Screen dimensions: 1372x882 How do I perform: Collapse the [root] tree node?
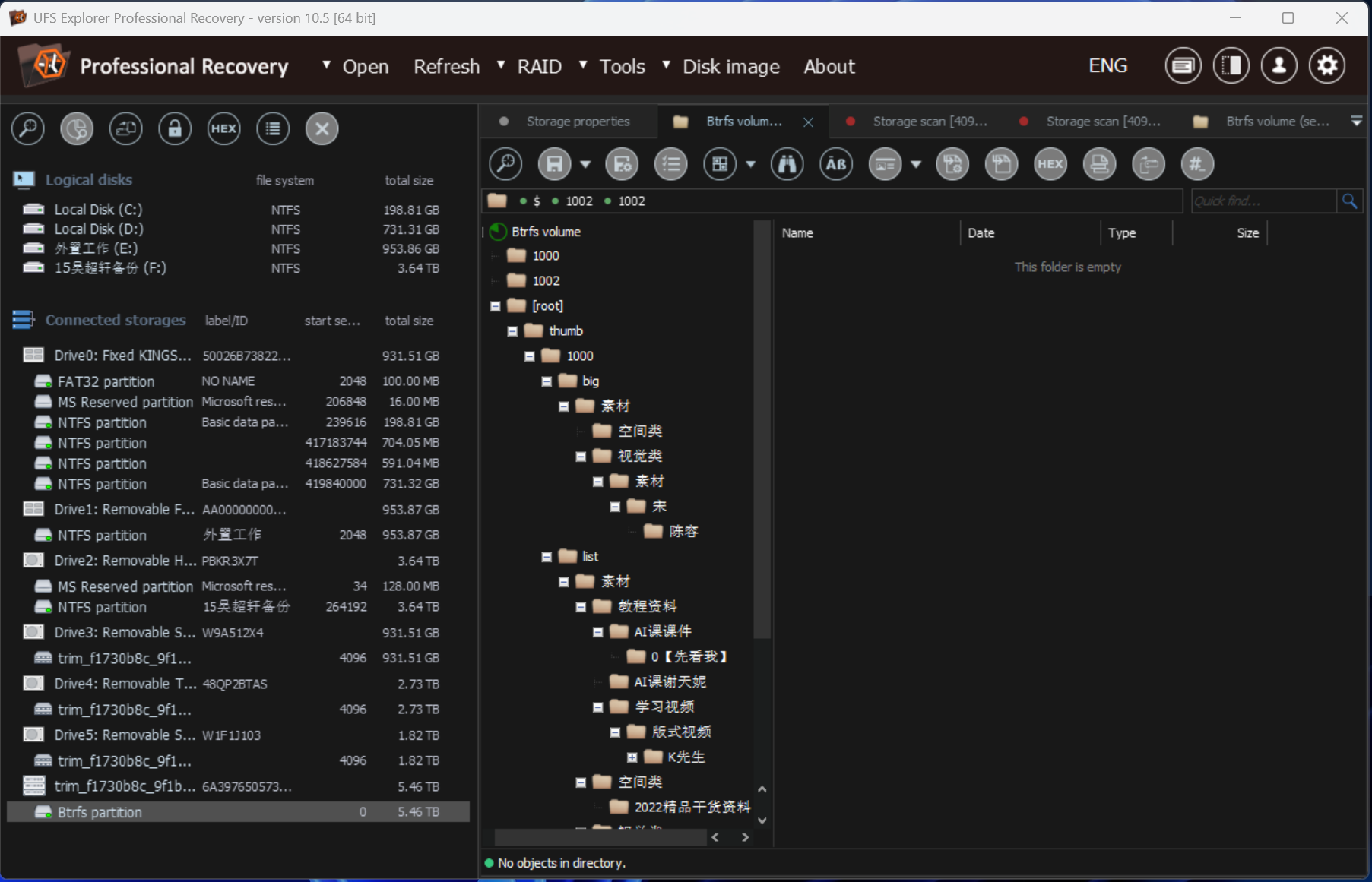(x=496, y=306)
